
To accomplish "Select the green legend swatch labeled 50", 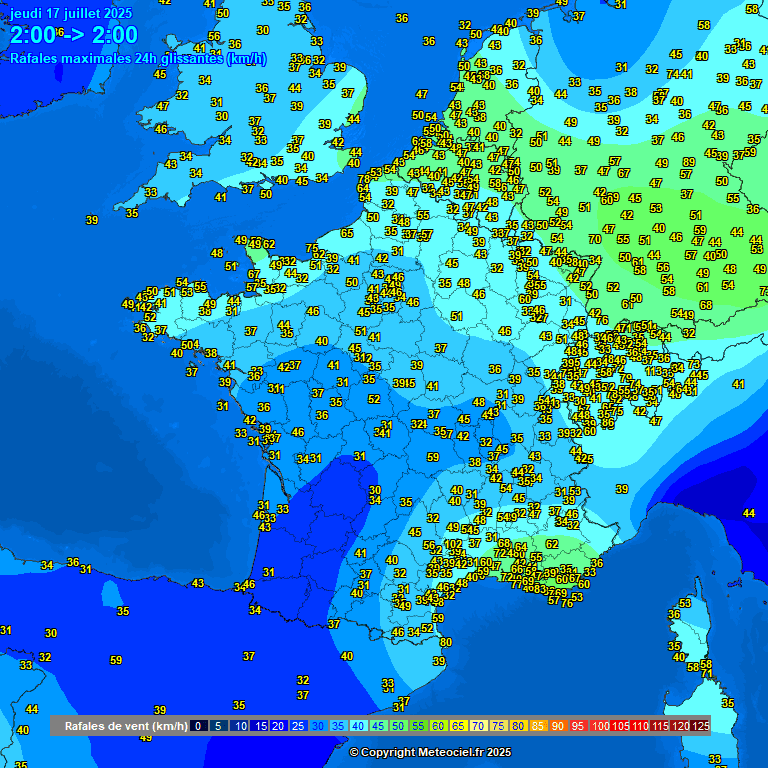I will coord(398,726).
